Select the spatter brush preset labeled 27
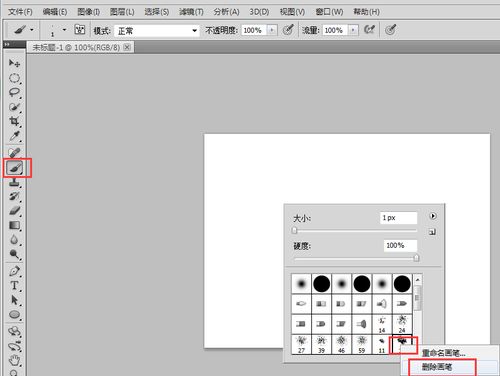500x376 pixels. 301,344
